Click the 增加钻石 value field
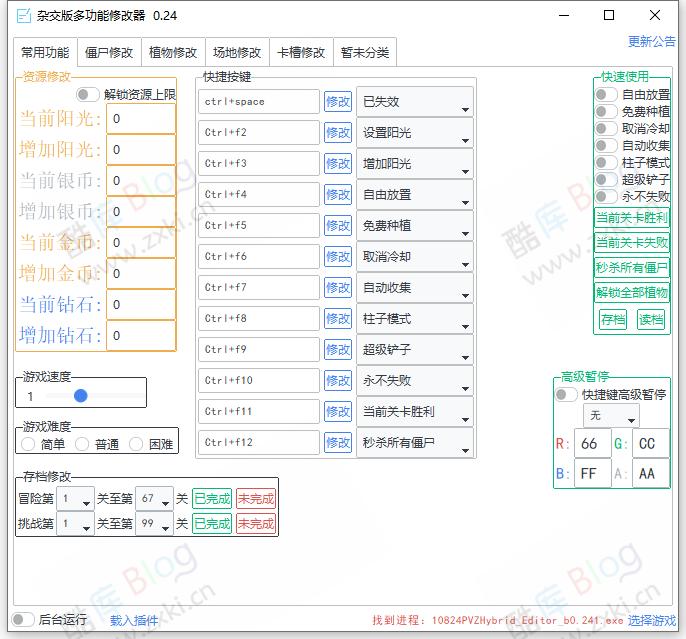 tap(141, 335)
